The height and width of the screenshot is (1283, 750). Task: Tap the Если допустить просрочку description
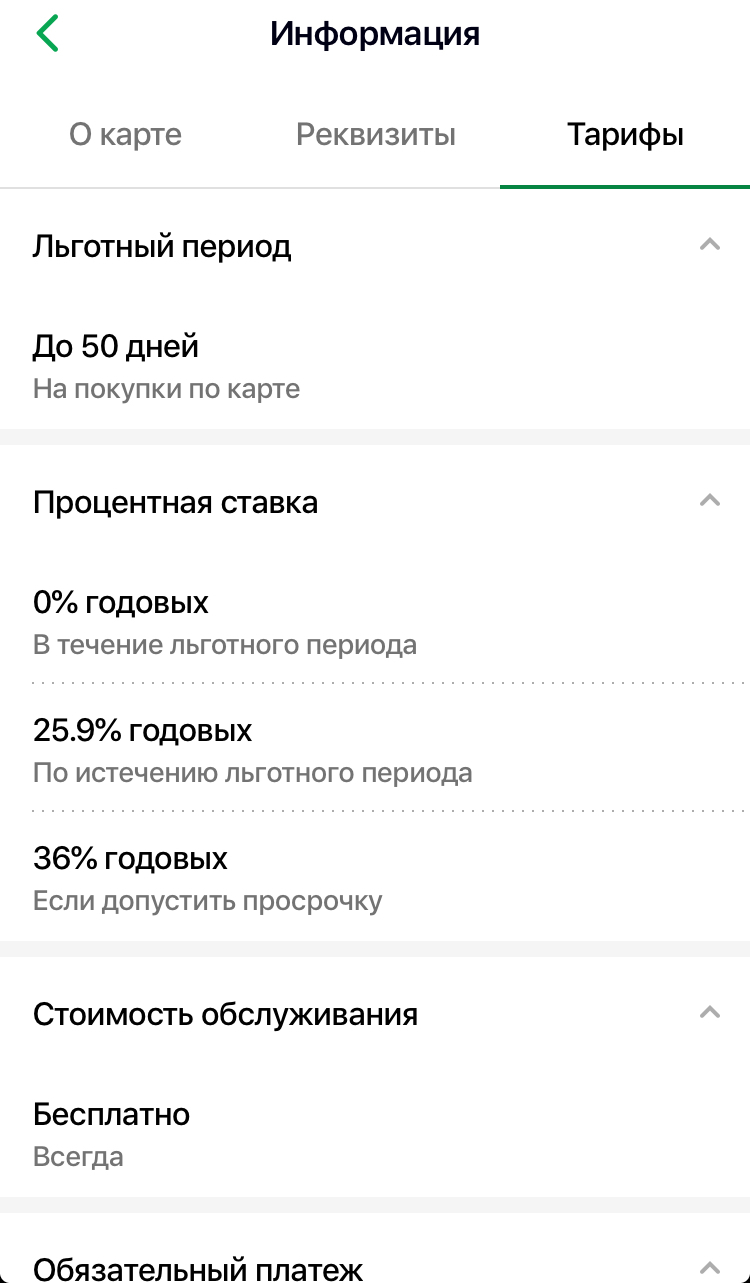(208, 901)
